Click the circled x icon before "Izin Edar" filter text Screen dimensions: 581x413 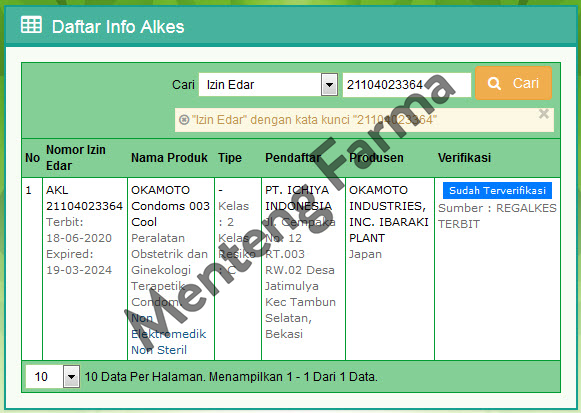tap(184, 120)
